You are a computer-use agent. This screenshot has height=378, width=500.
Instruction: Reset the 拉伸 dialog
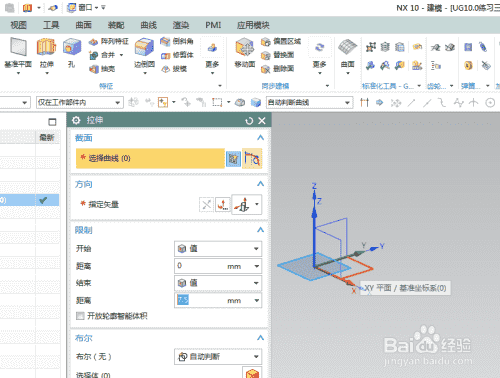pos(249,121)
